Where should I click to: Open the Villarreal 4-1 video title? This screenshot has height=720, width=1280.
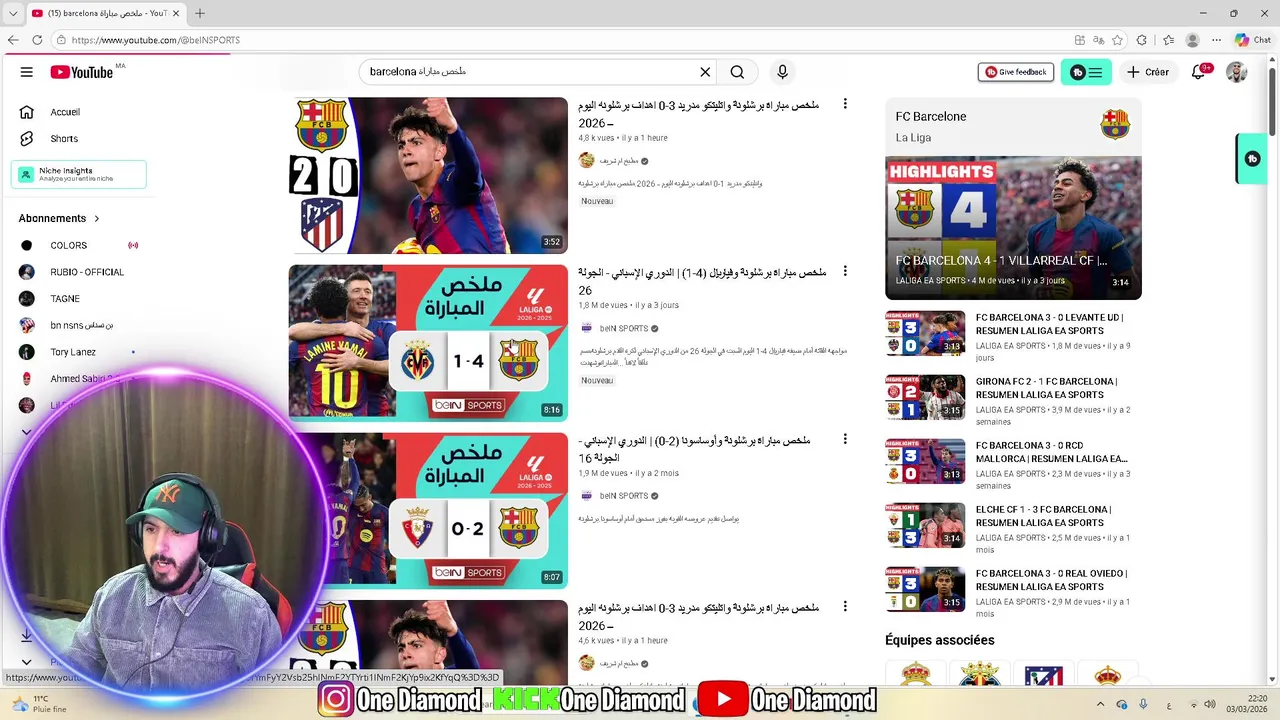point(702,280)
